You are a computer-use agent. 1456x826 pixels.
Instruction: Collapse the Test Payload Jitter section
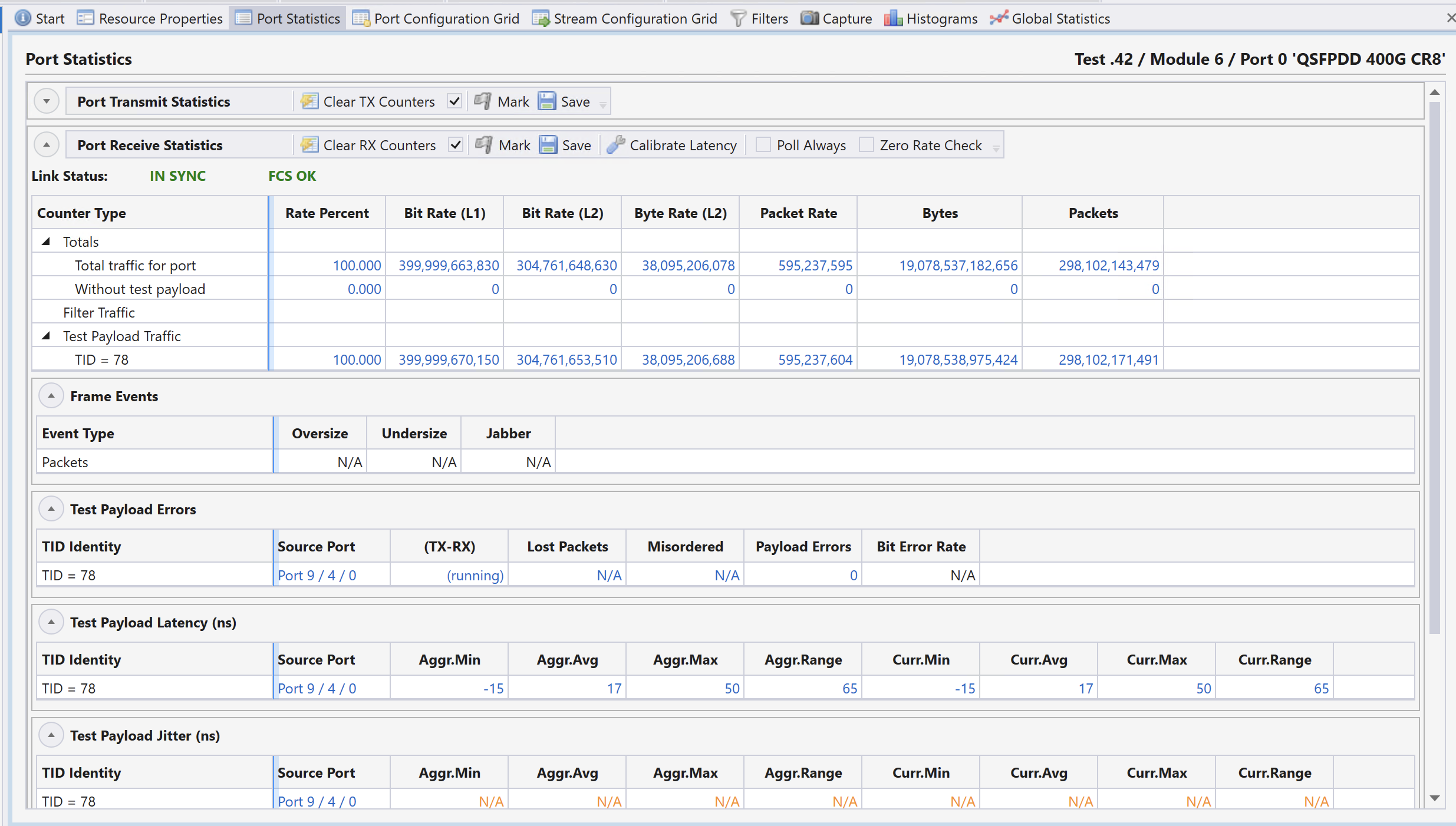(x=51, y=735)
